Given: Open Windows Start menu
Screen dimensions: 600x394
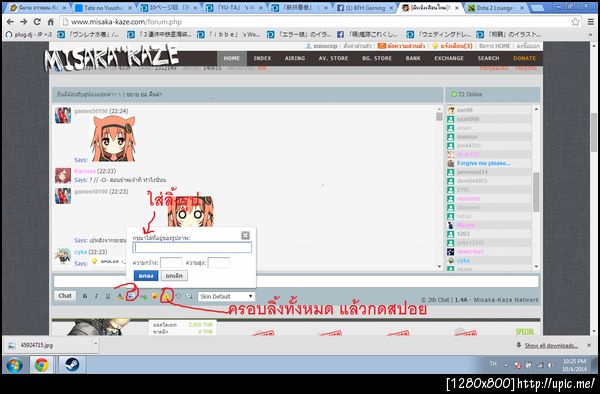Looking at the screenshot, I should coord(14,365).
